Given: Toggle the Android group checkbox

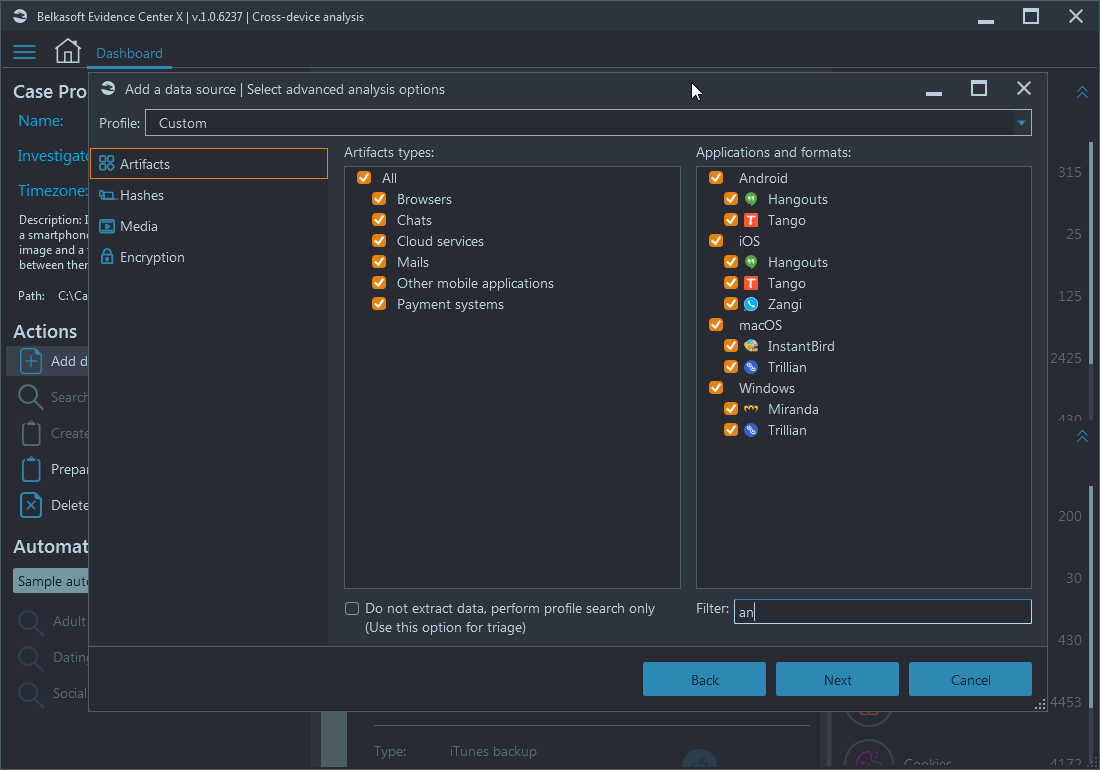Looking at the screenshot, I should [716, 177].
